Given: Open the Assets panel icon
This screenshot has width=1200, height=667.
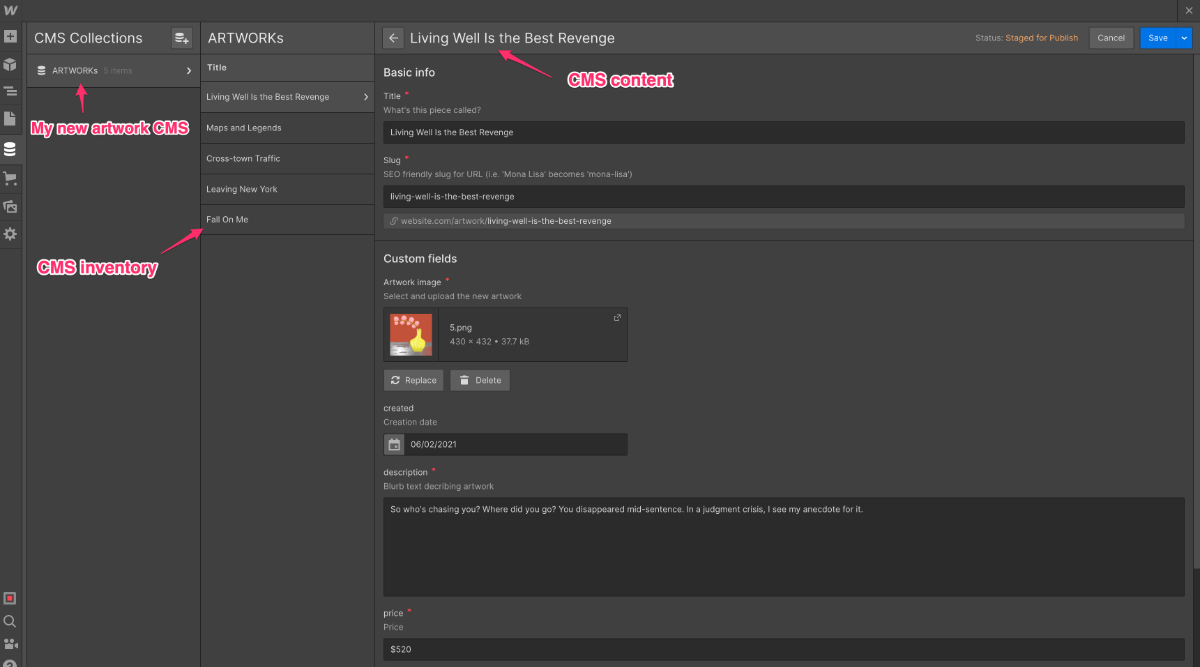Looking at the screenshot, I should [10, 206].
